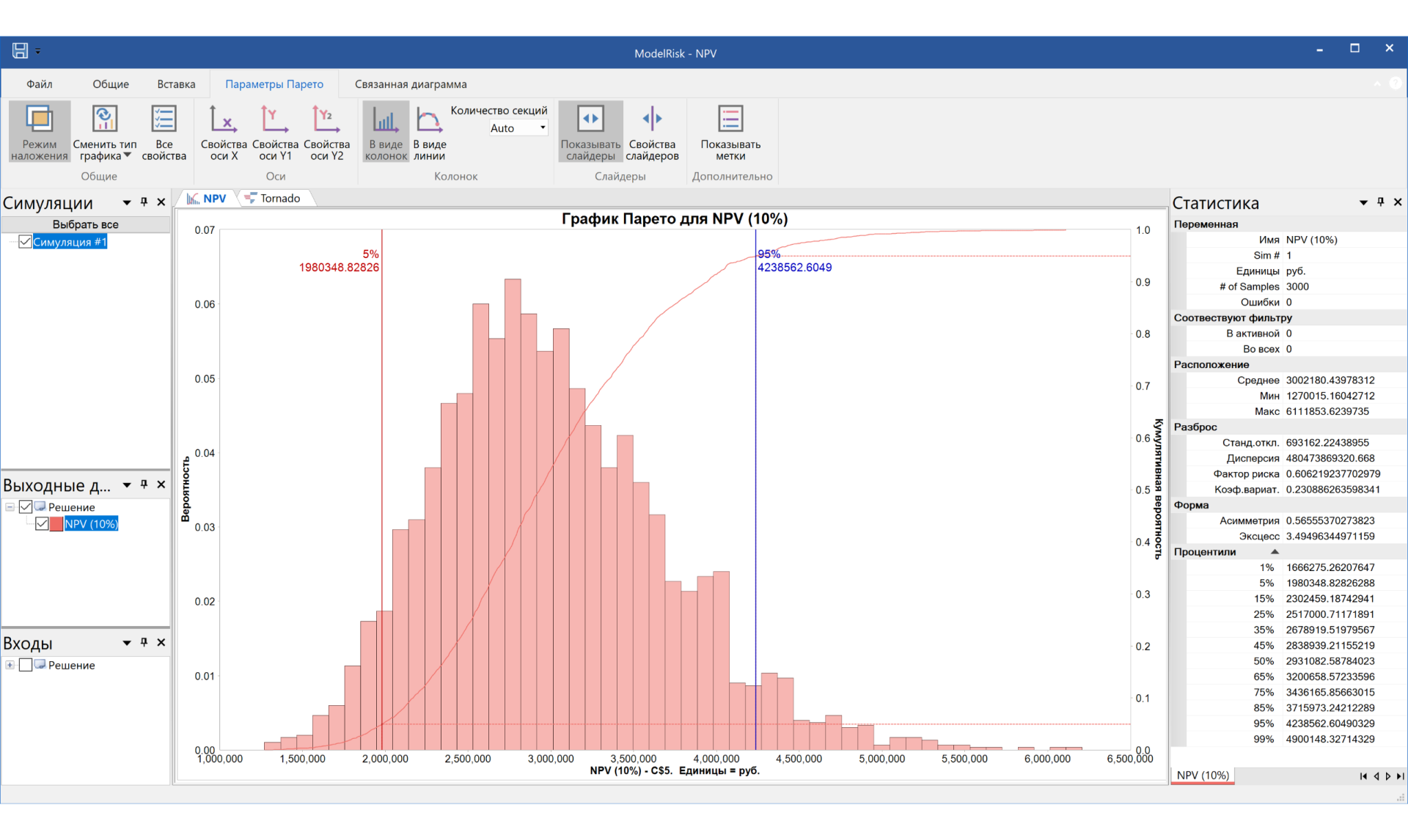1408x840 pixels.
Task: Open slider properties (Свойства слайдеров)
Action: (x=652, y=132)
